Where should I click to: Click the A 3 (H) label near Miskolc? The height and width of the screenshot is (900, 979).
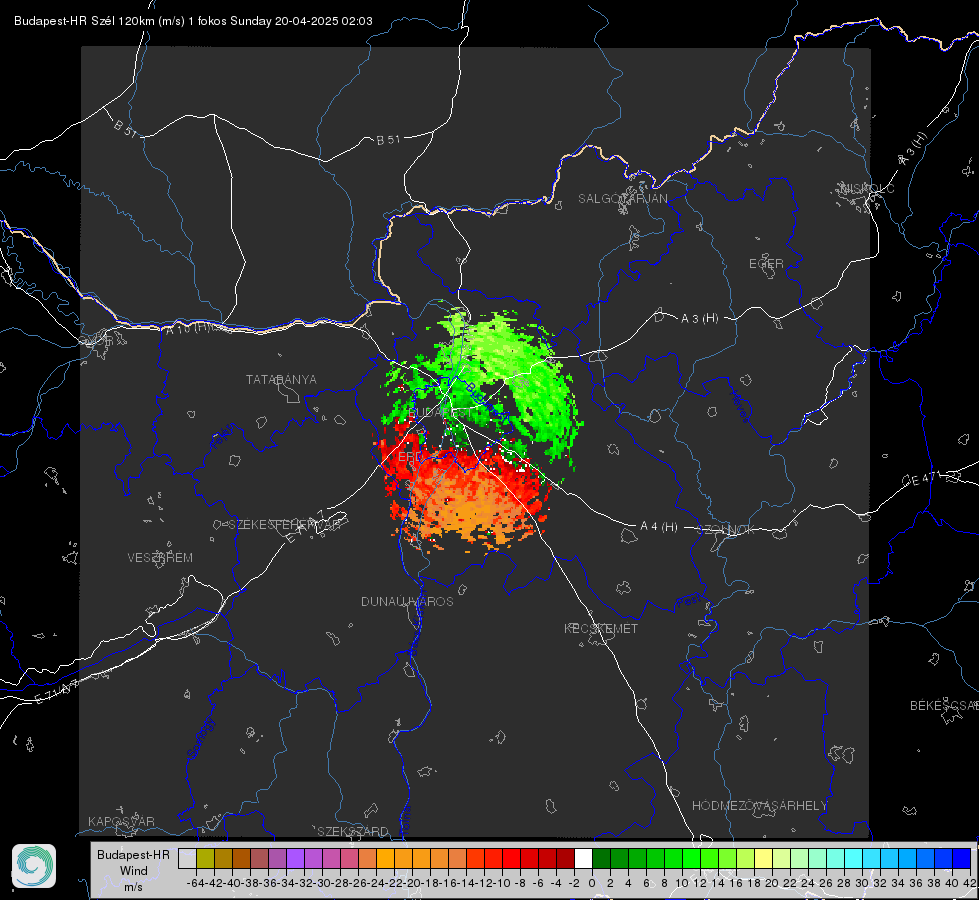coord(912,149)
